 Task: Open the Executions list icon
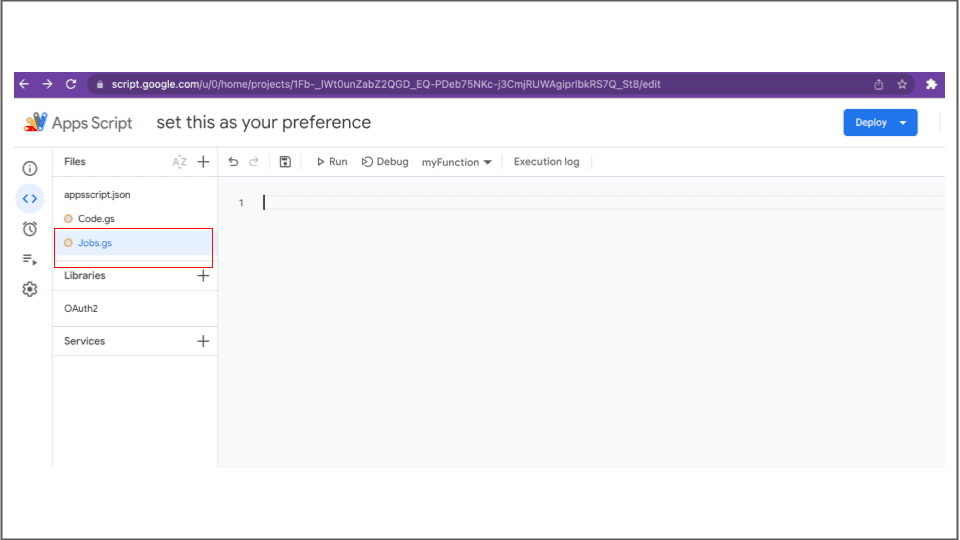pyautogui.click(x=30, y=259)
